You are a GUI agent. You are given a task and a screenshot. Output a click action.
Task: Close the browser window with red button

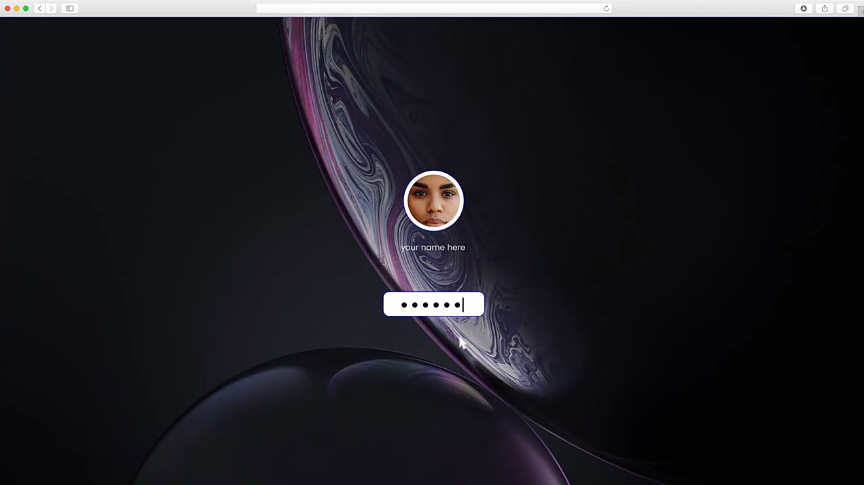coord(7,8)
